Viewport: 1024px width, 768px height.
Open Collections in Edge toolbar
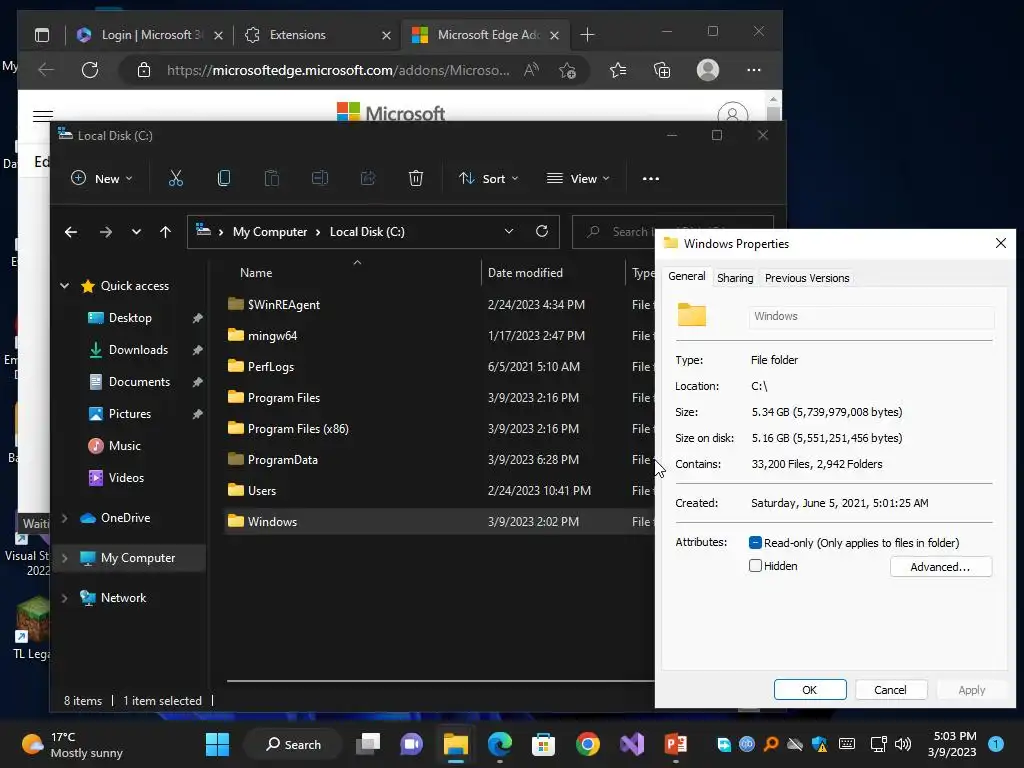pos(662,70)
